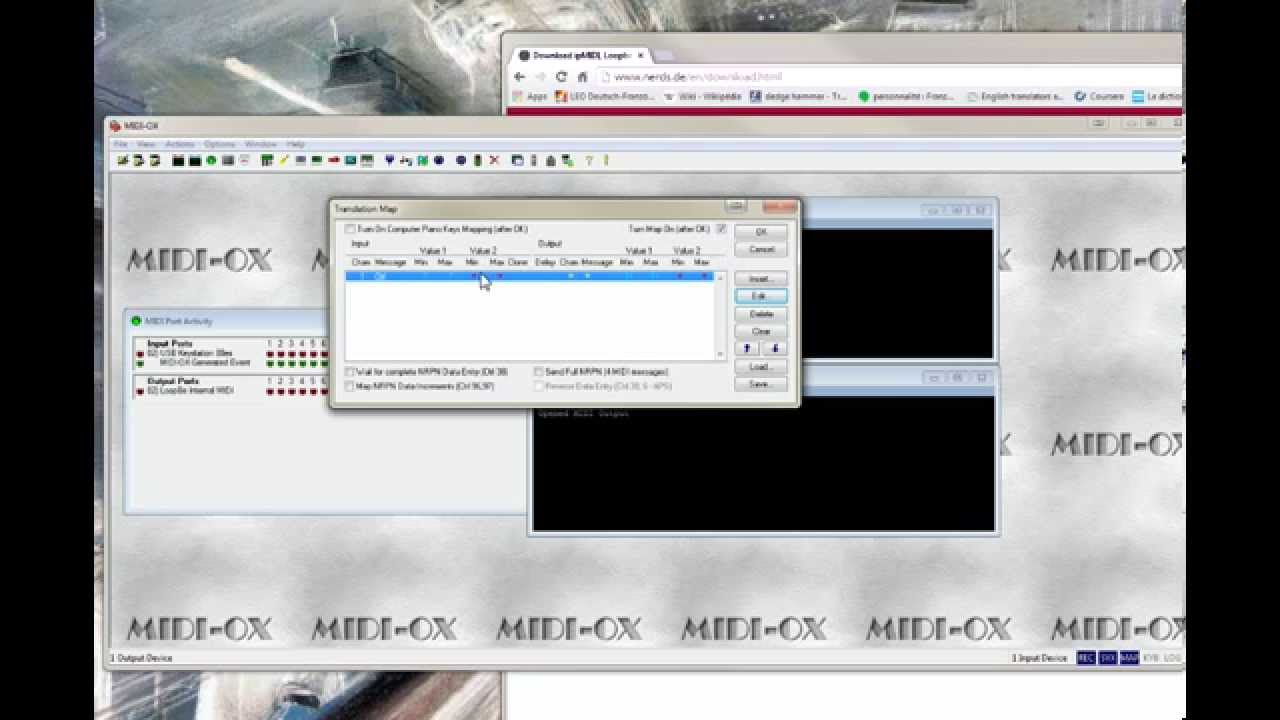This screenshot has width=1280, height=720.
Task: Enable Send Full NRPN (4 MIDI messages)
Action: pos(539,372)
